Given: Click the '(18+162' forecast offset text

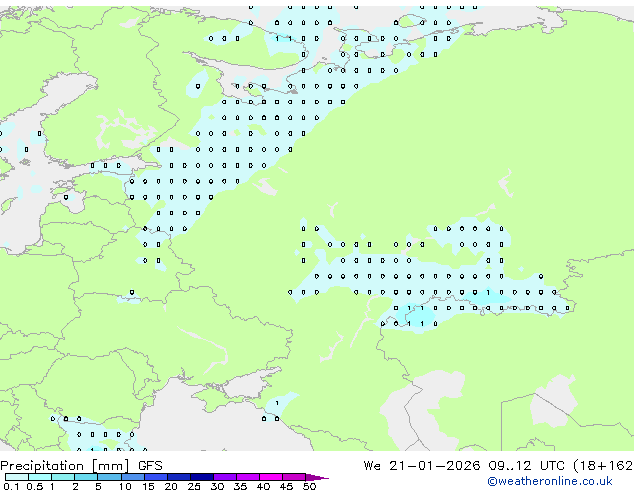Looking at the screenshot, I should point(603,466).
